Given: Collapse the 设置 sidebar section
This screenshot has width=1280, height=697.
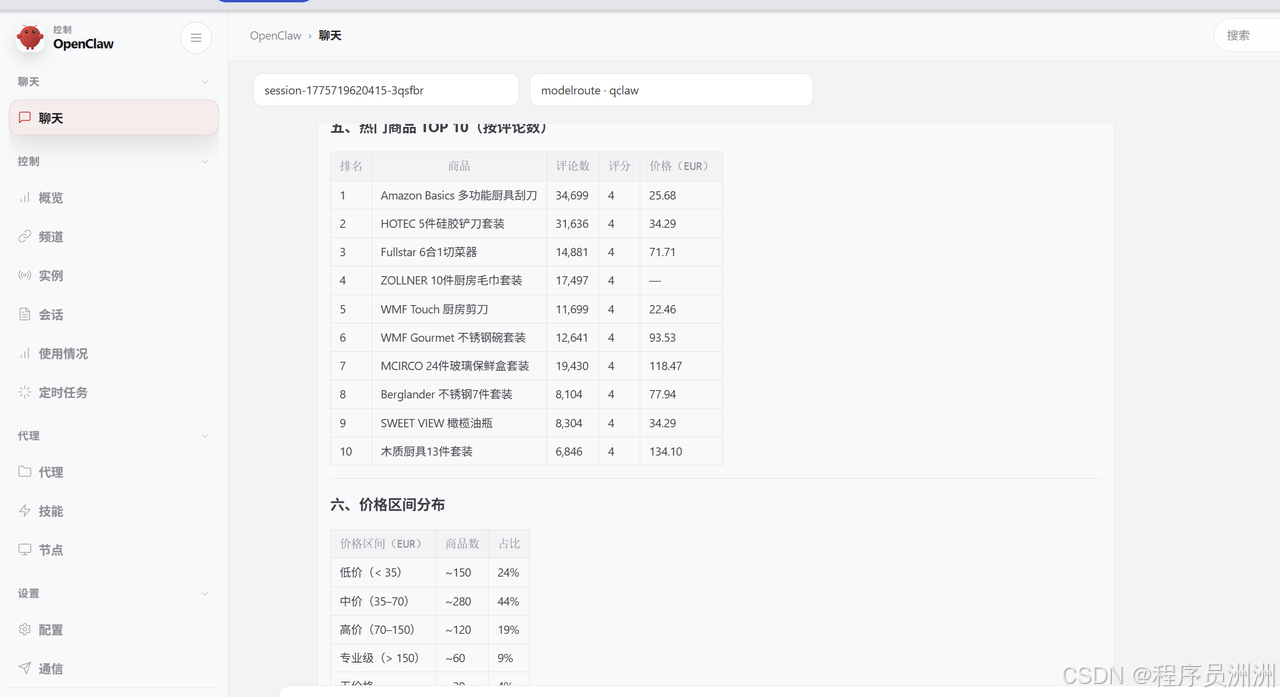Looking at the screenshot, I should [x=205, y=594].
